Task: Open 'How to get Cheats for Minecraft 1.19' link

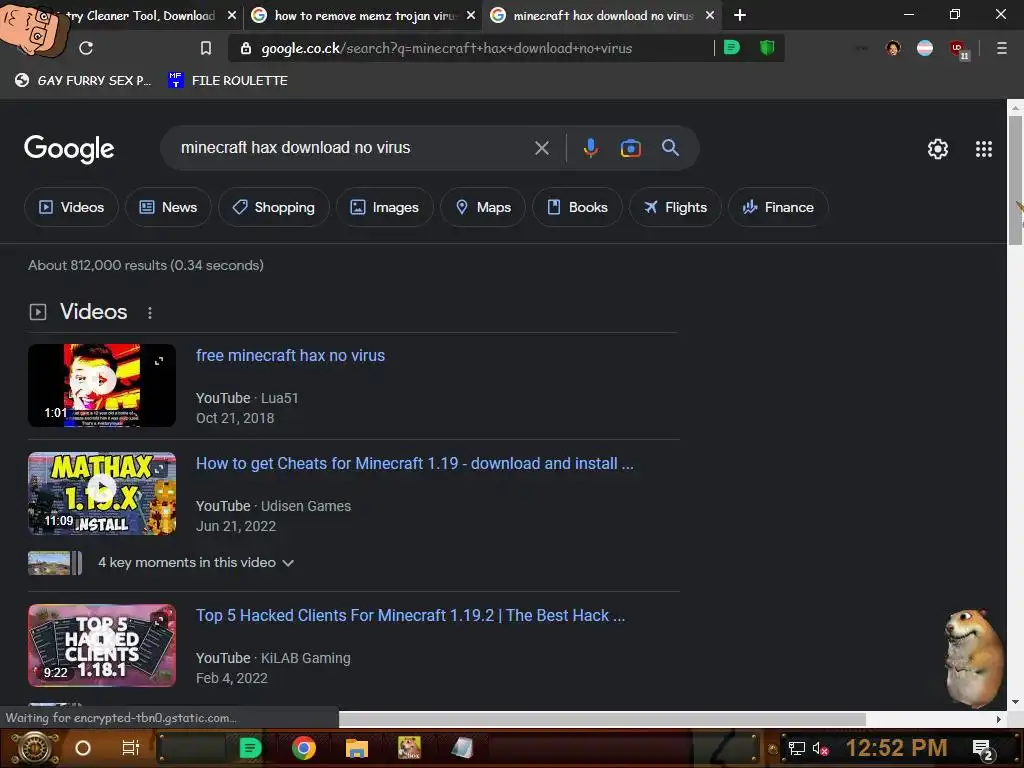Action: tap(415, 463)
